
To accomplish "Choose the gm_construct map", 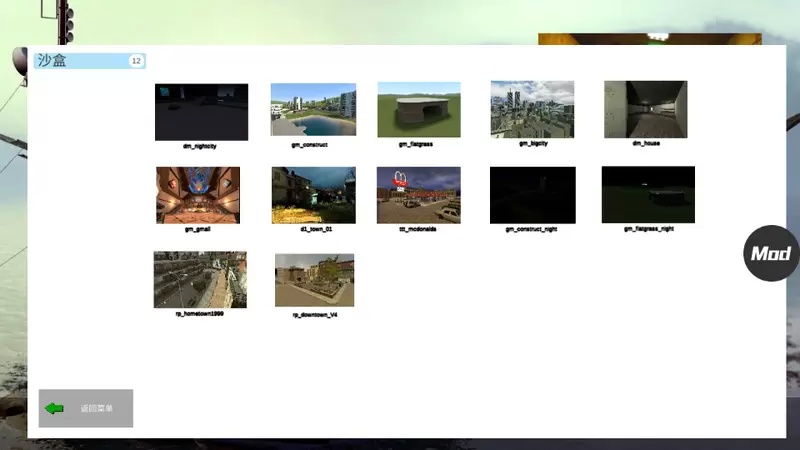I will pyautogui.click(x=313, y=109).
